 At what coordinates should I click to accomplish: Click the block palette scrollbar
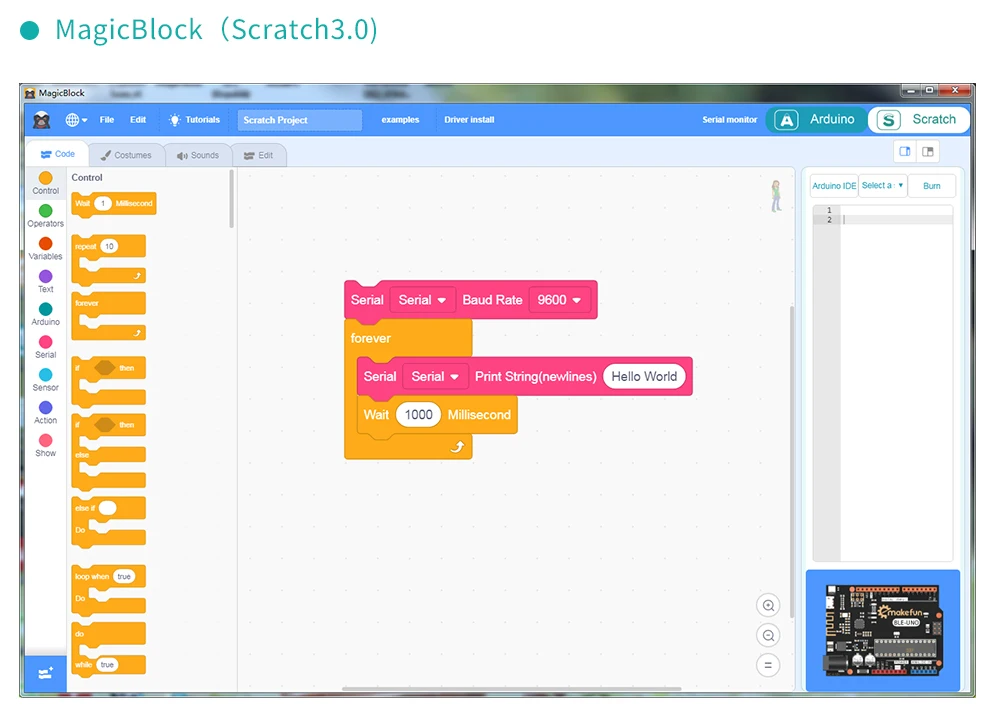click(232, 198)
